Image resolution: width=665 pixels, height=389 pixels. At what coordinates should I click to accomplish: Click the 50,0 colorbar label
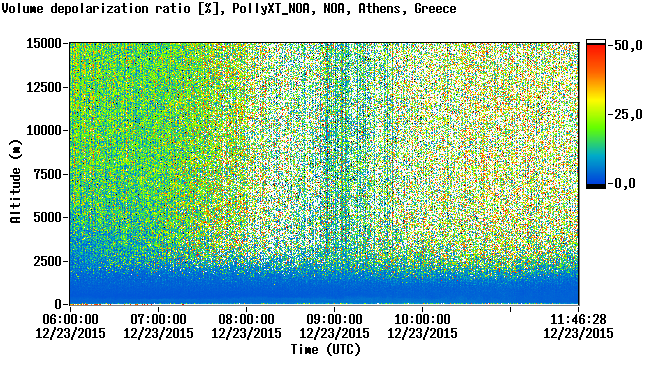tap(628, 45)
